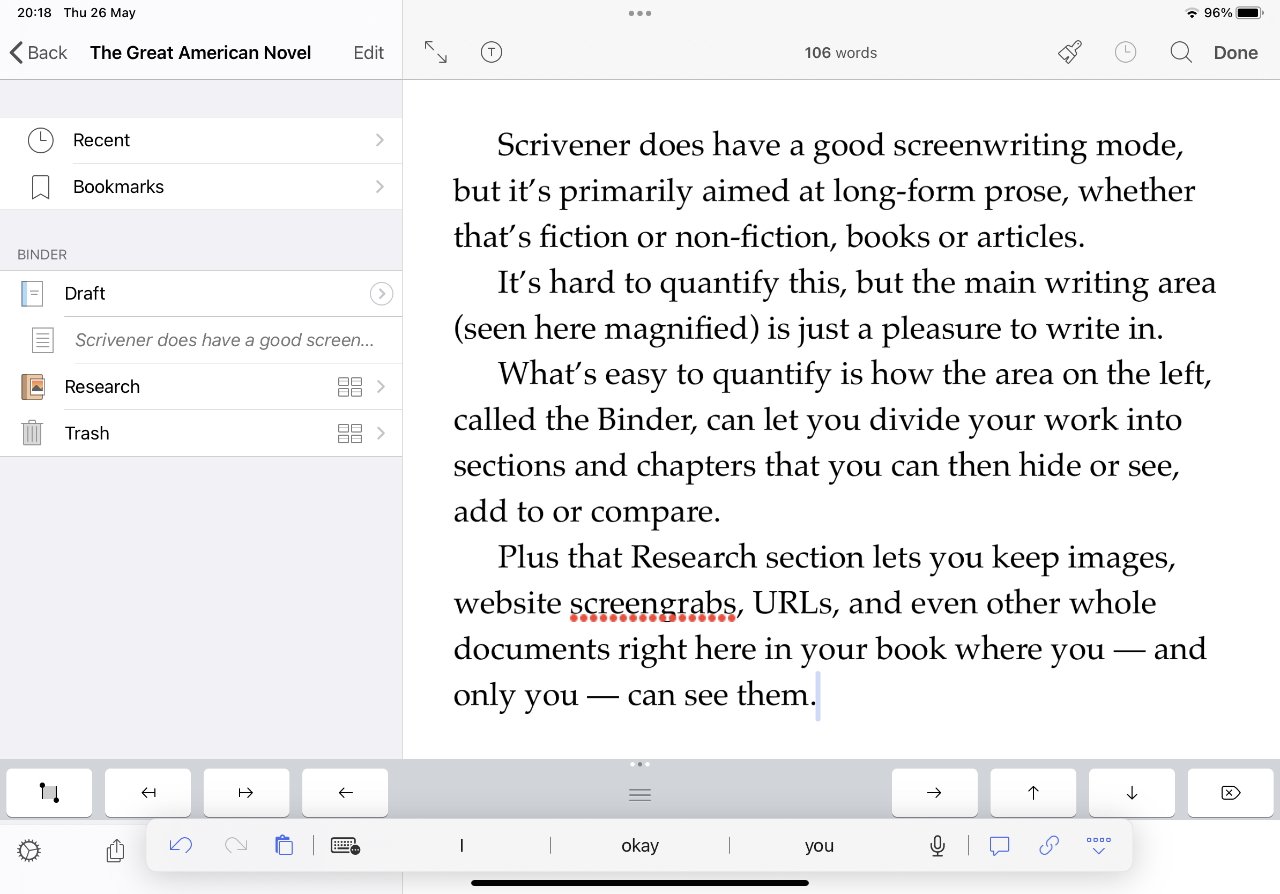Image resolution: width=1280 pixels, height=894 pixels.
Task: Open the format paintbrush icon
Action: [1070, 53]
